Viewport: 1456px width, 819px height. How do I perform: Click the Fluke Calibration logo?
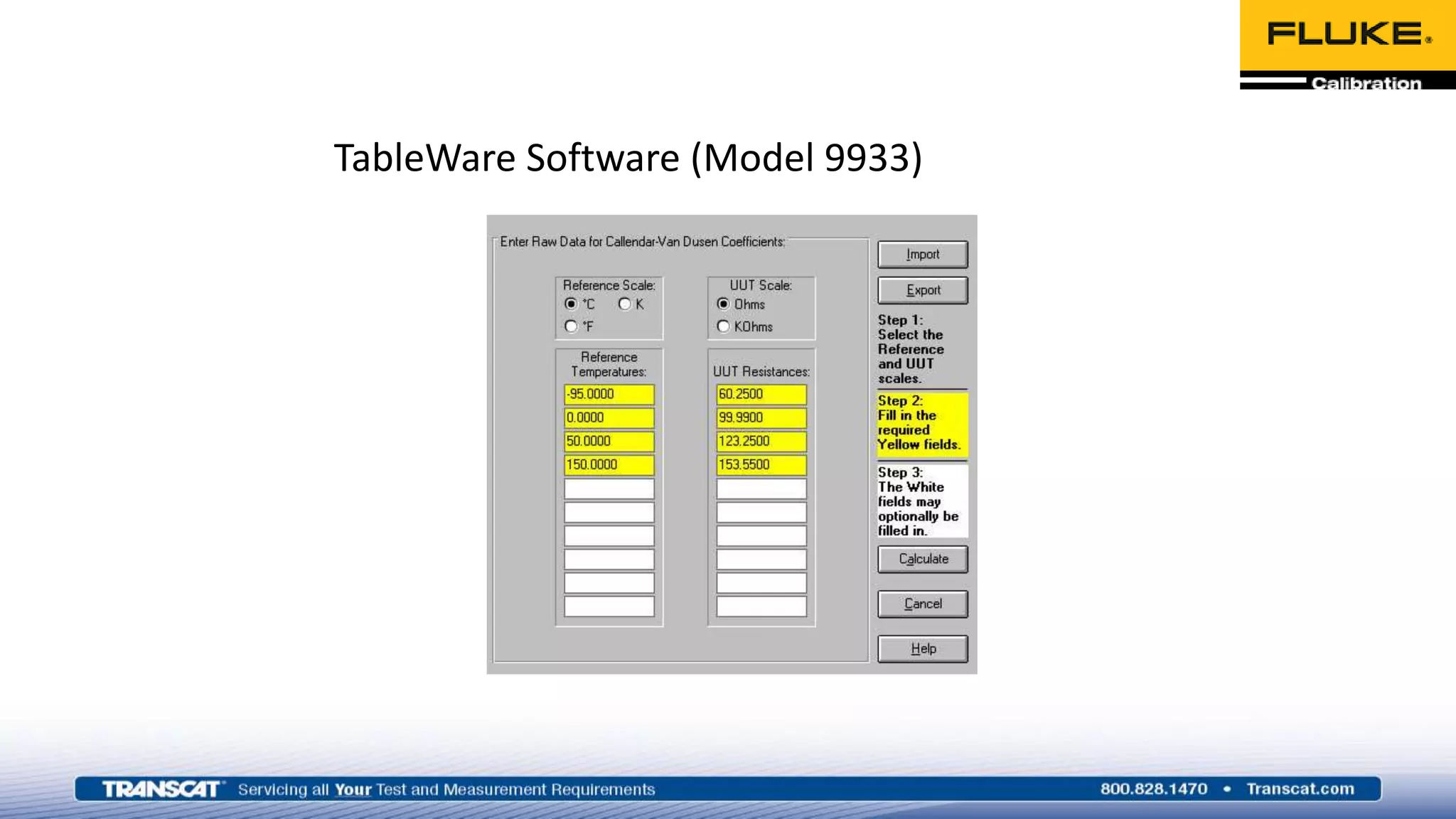[1348, 45]
